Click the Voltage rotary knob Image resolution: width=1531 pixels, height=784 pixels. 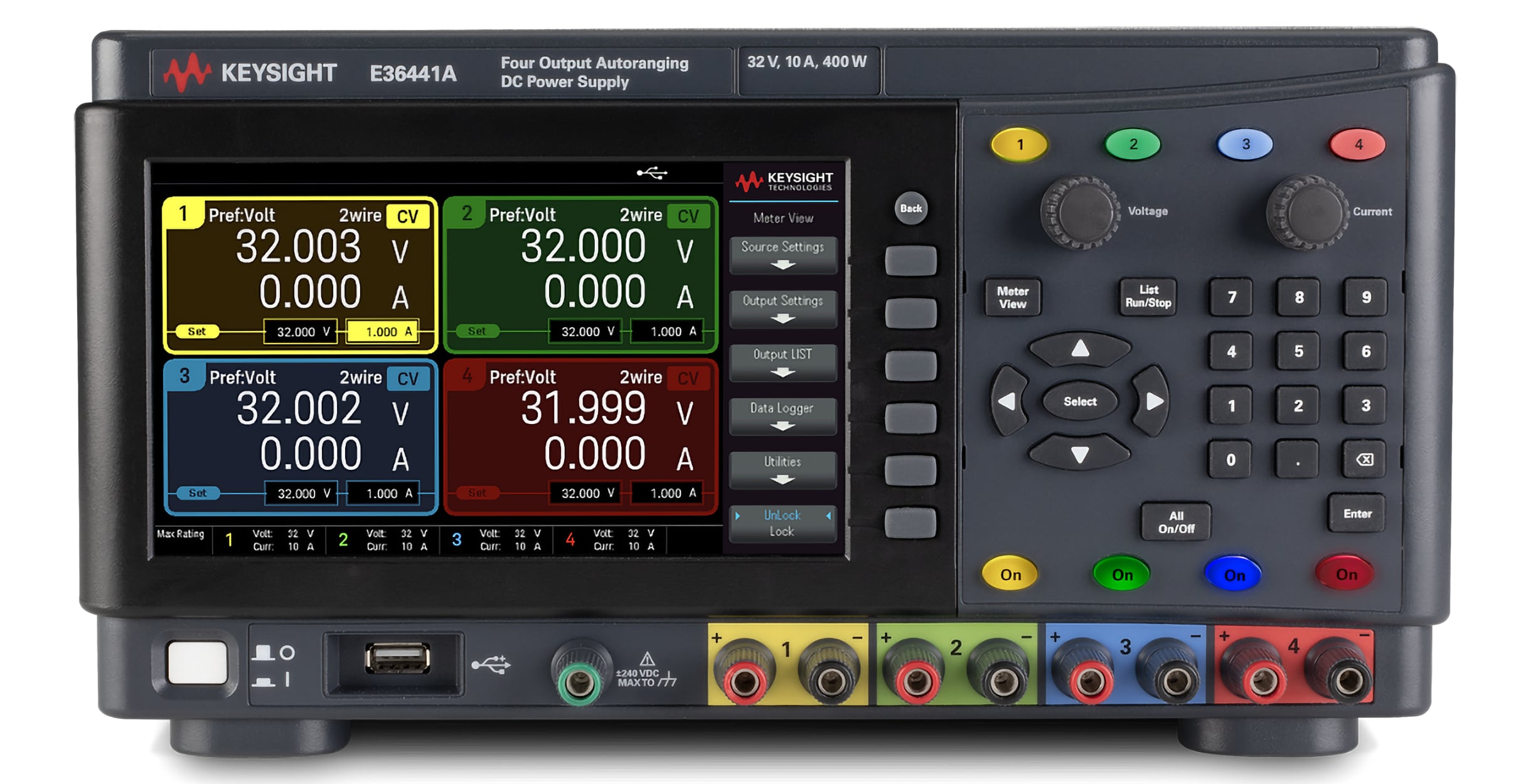[x=1080, y=212]
